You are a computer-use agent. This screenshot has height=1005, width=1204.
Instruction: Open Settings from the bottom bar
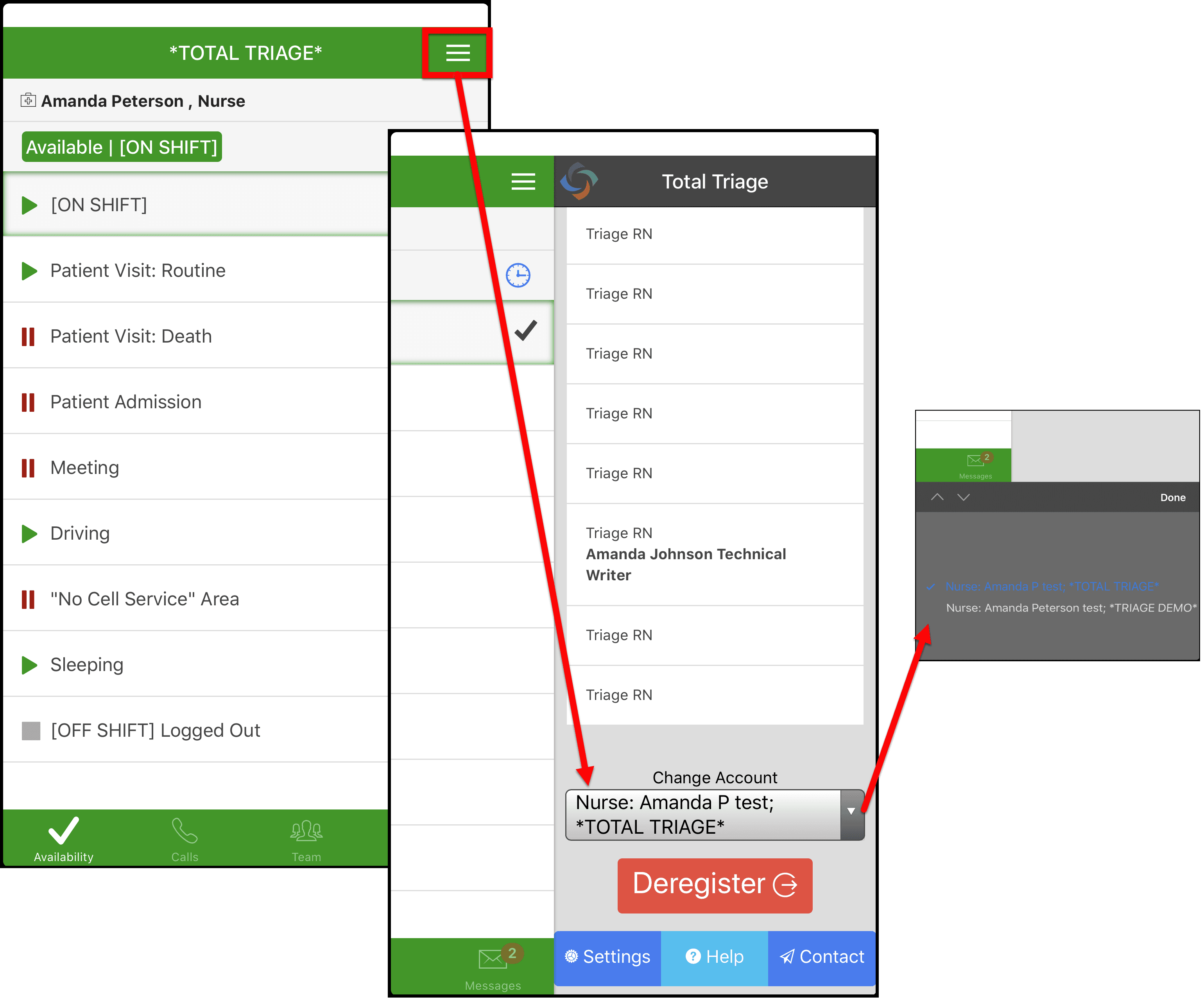coord(608,957)
